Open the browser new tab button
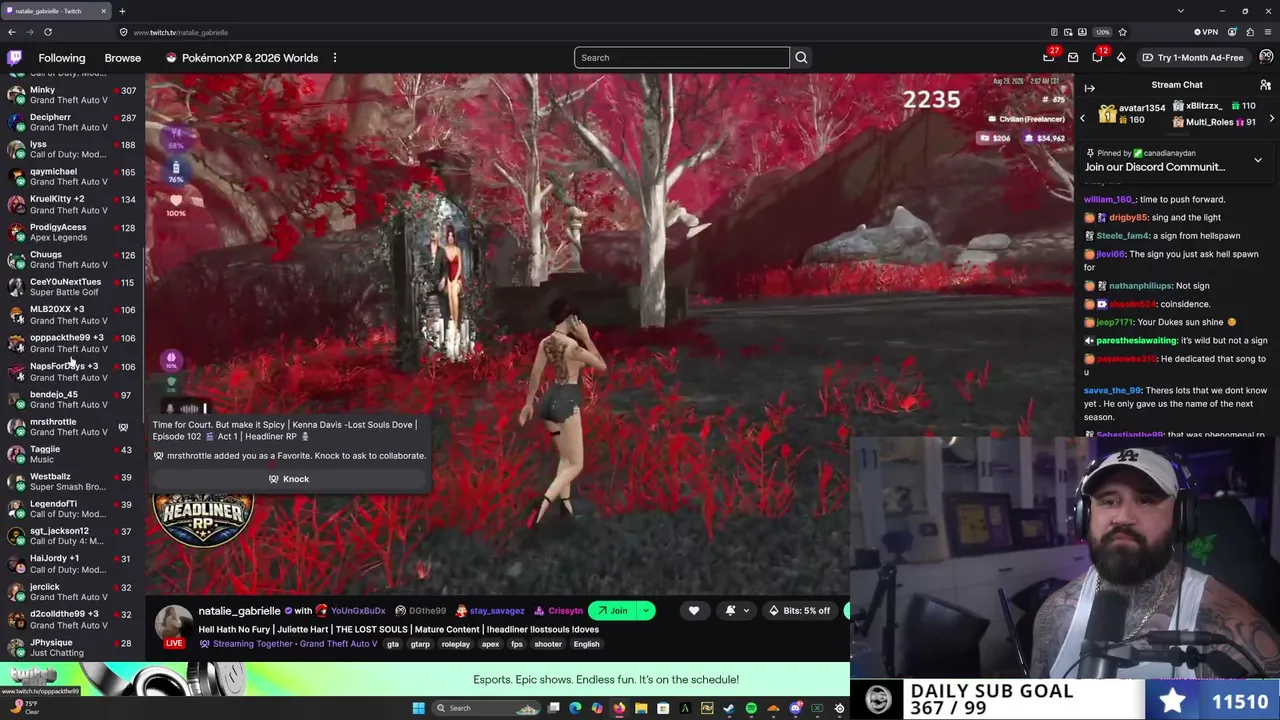This screenshot has width=1280, height=720. (122, 11)
